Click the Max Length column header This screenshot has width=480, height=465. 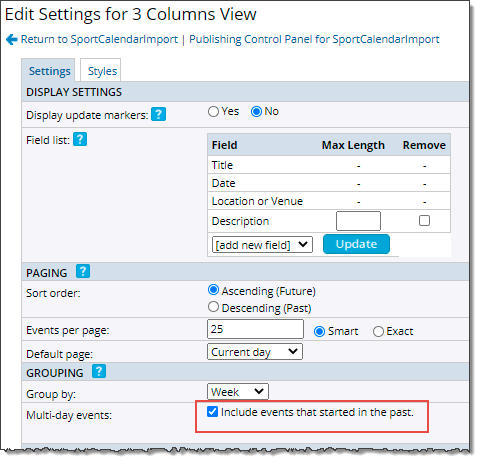(x=353, y=145)
